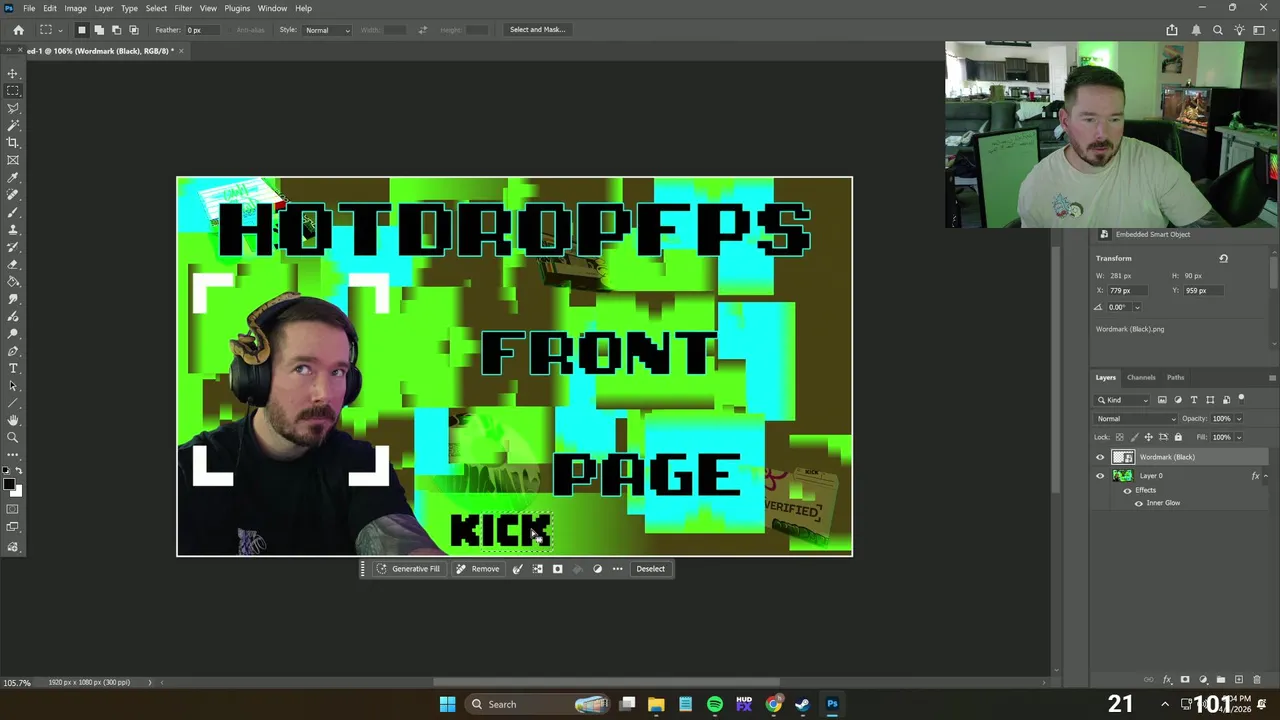The image size is (1280, 720).
Task: Show more options in contextual task bar
Action: coord(617,569)
